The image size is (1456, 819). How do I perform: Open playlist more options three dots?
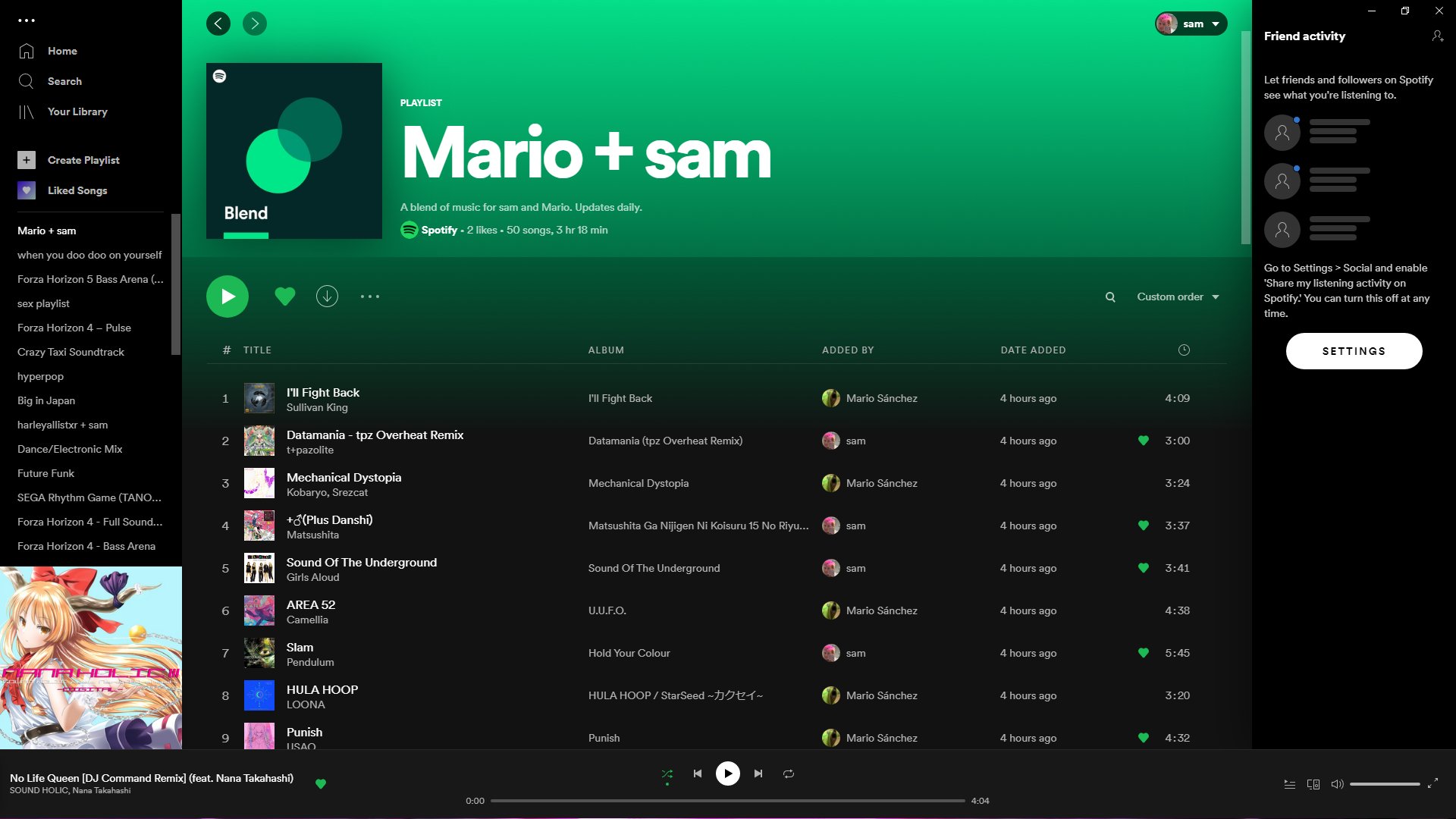click(370, 297)
